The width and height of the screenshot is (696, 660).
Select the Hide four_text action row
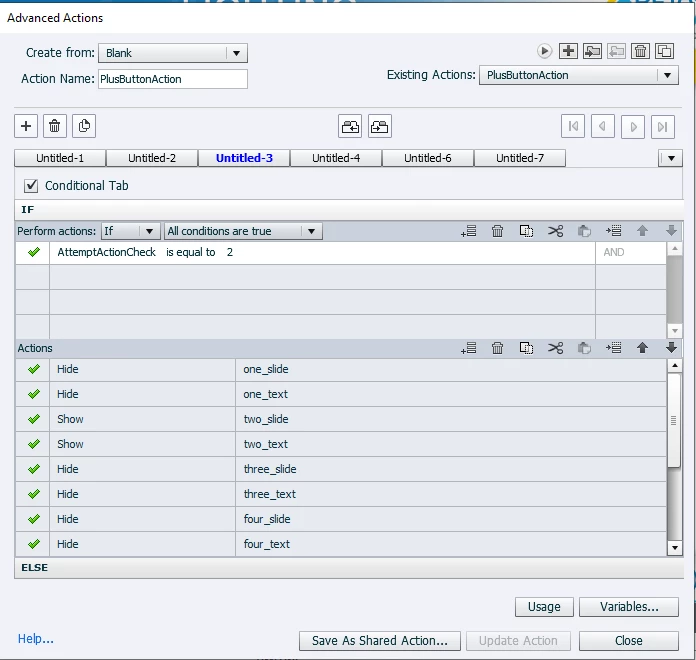pos(341,544)
